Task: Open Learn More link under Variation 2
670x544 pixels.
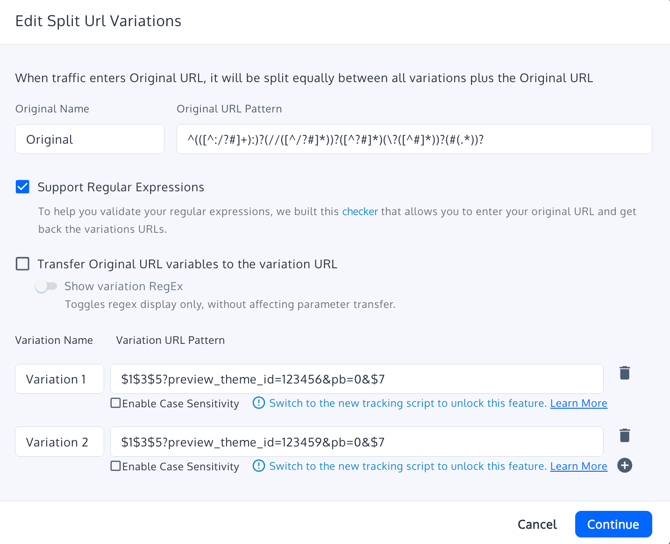Action: pos(578,466)
